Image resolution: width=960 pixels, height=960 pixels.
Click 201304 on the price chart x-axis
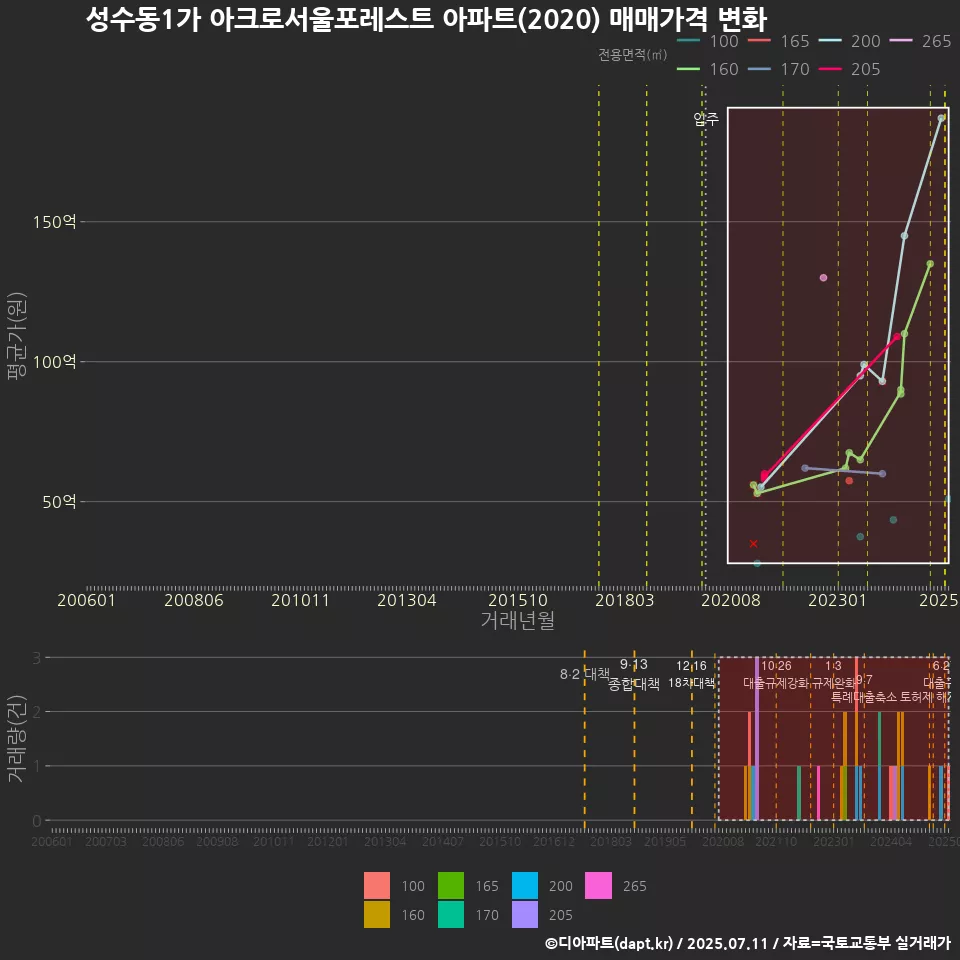point(407,600)
